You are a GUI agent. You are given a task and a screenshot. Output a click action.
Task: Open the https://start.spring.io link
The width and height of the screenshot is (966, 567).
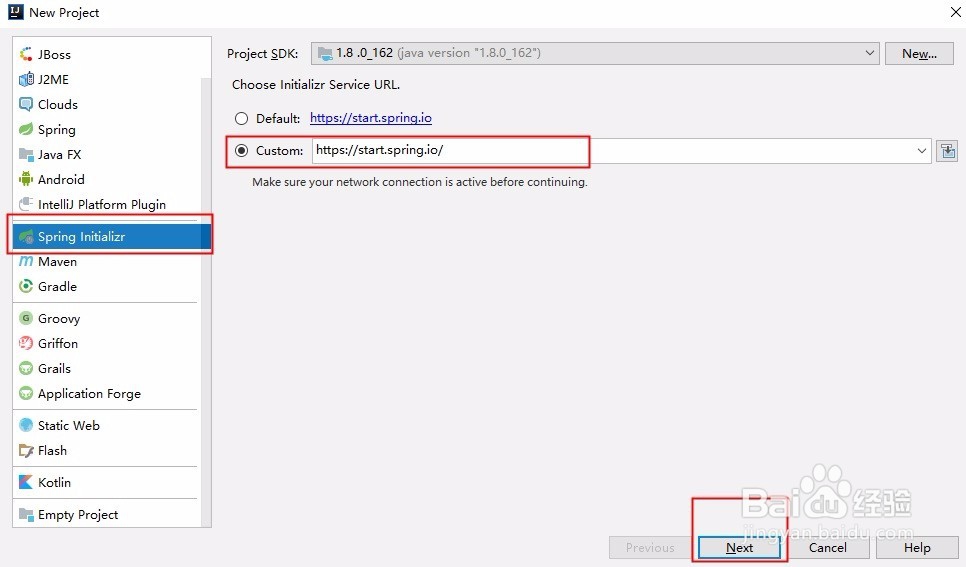(x=370, y=118)
